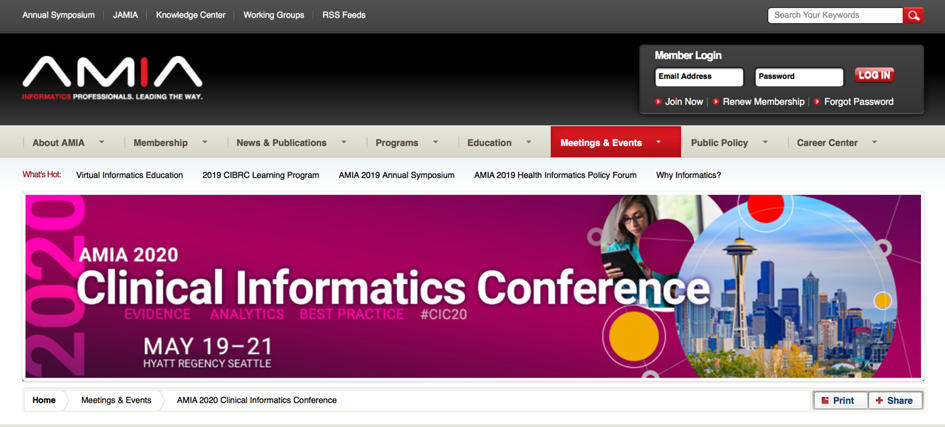Click the Meetings & Events breadcrumb
The width and height of the screenshot is (945, 427).
[116, 400]
